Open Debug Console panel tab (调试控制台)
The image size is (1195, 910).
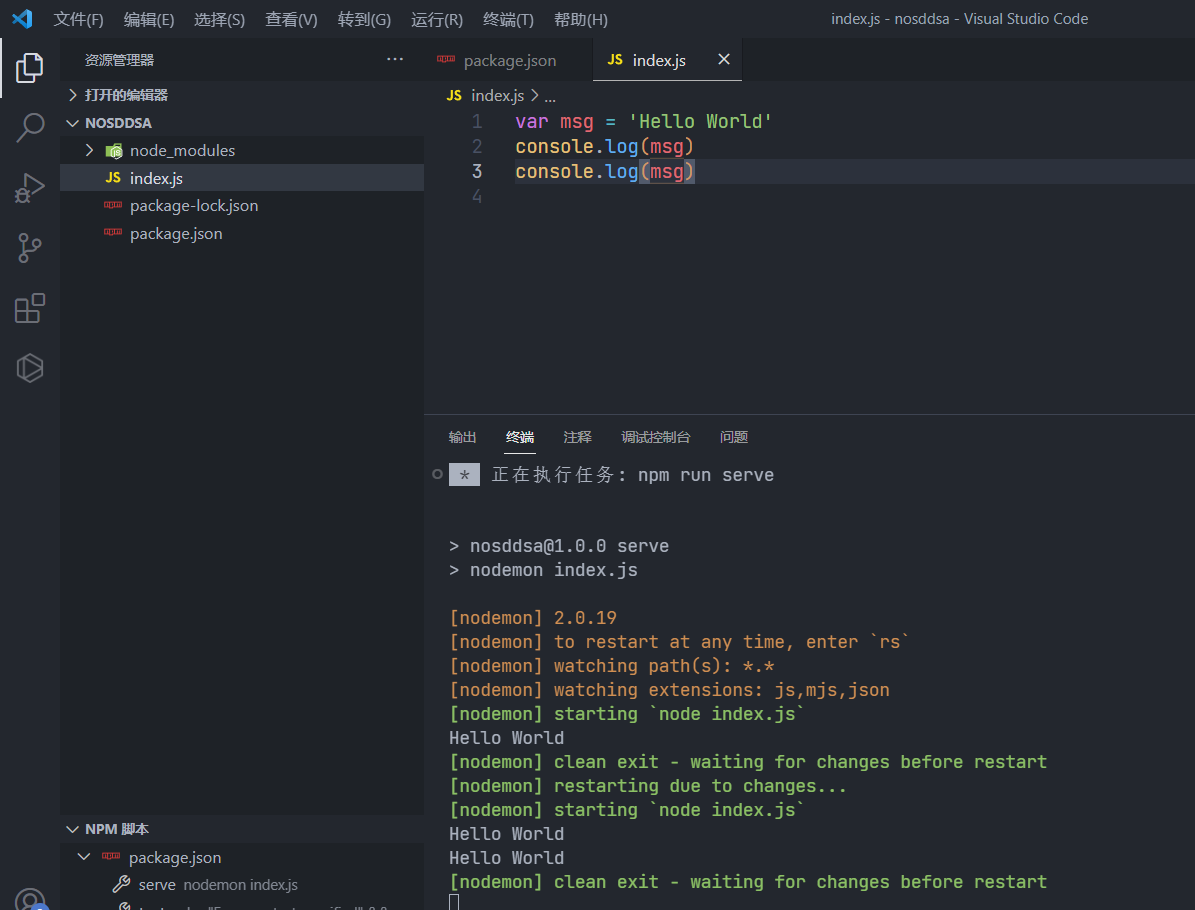[x=655, y=437]
